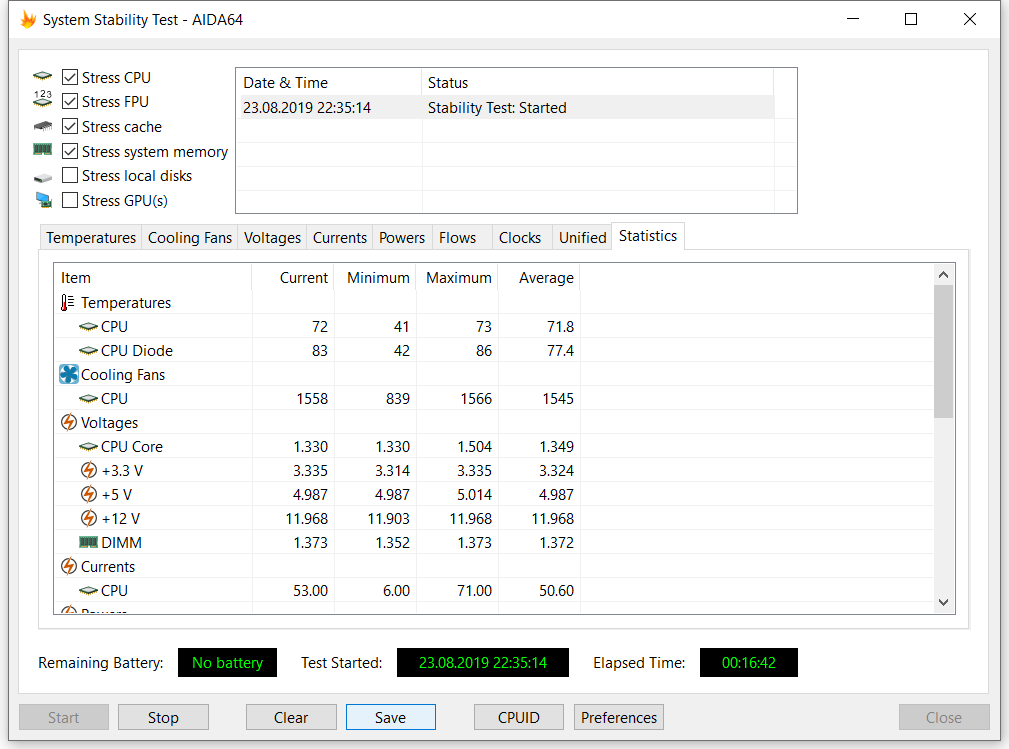Click the Test Started timestamp value
The height and width of the screenshot is (749, 1009).
(483, 663)
